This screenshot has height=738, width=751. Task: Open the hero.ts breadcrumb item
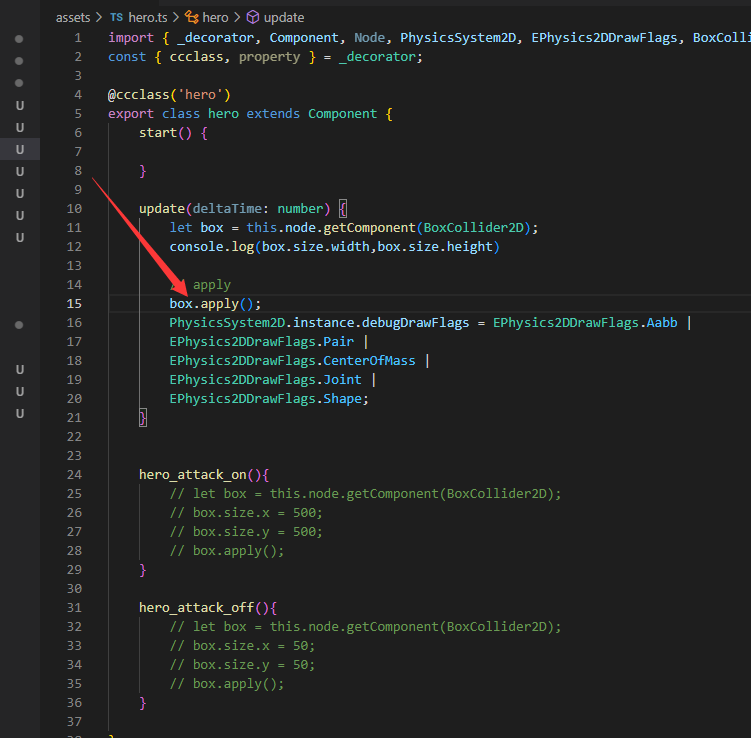pos(148,18)
